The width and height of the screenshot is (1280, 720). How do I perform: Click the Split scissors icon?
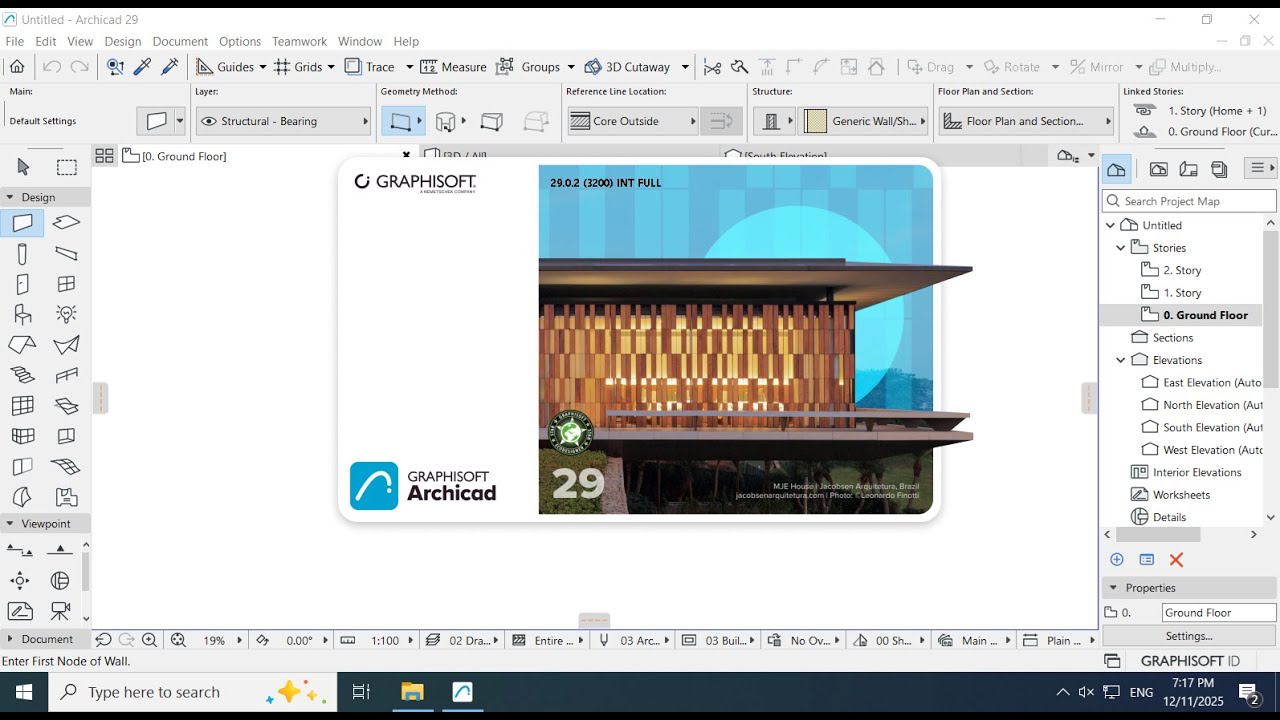(712, 67)
